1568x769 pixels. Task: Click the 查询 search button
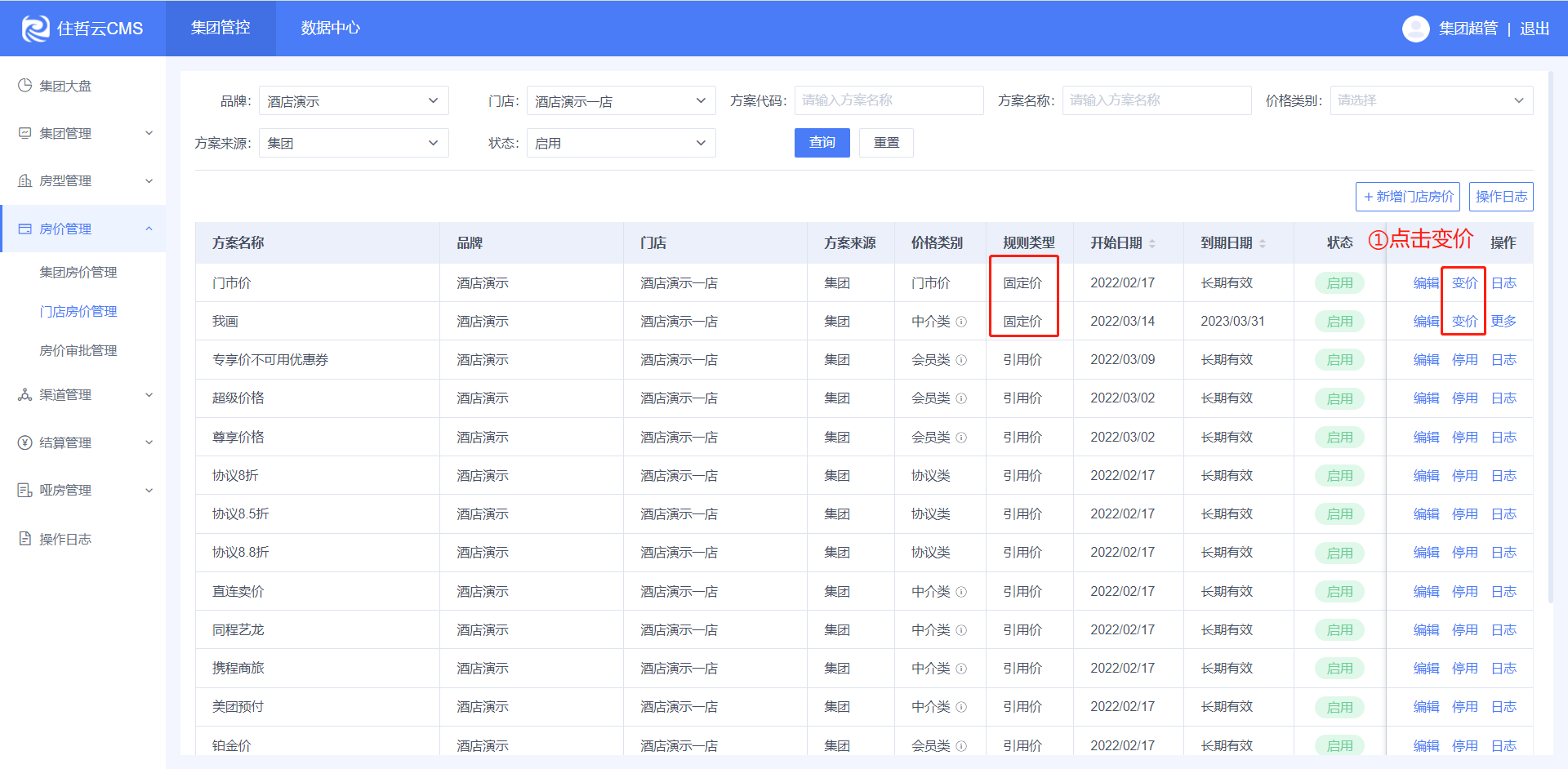pos(822,143)
